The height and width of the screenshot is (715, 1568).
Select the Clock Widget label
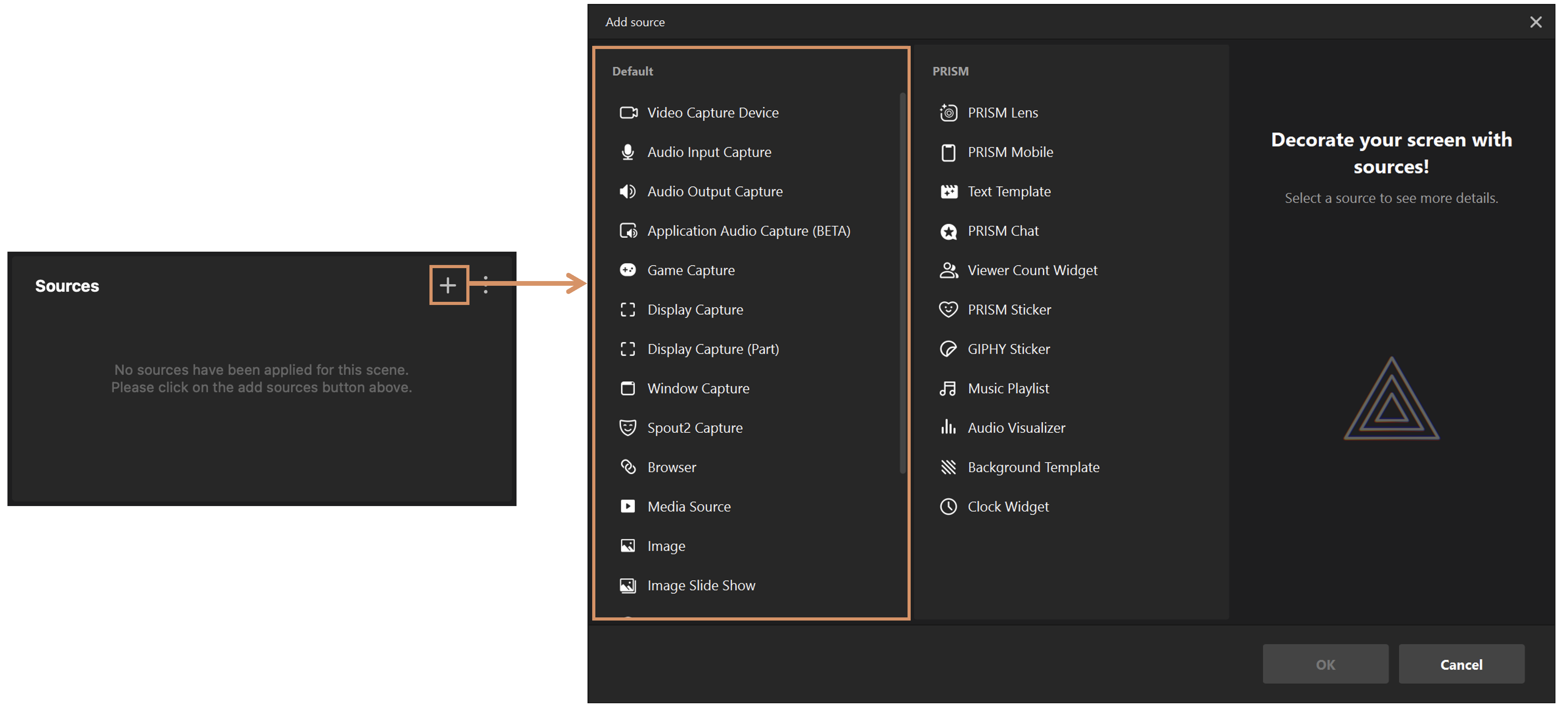coord(1008,507)
